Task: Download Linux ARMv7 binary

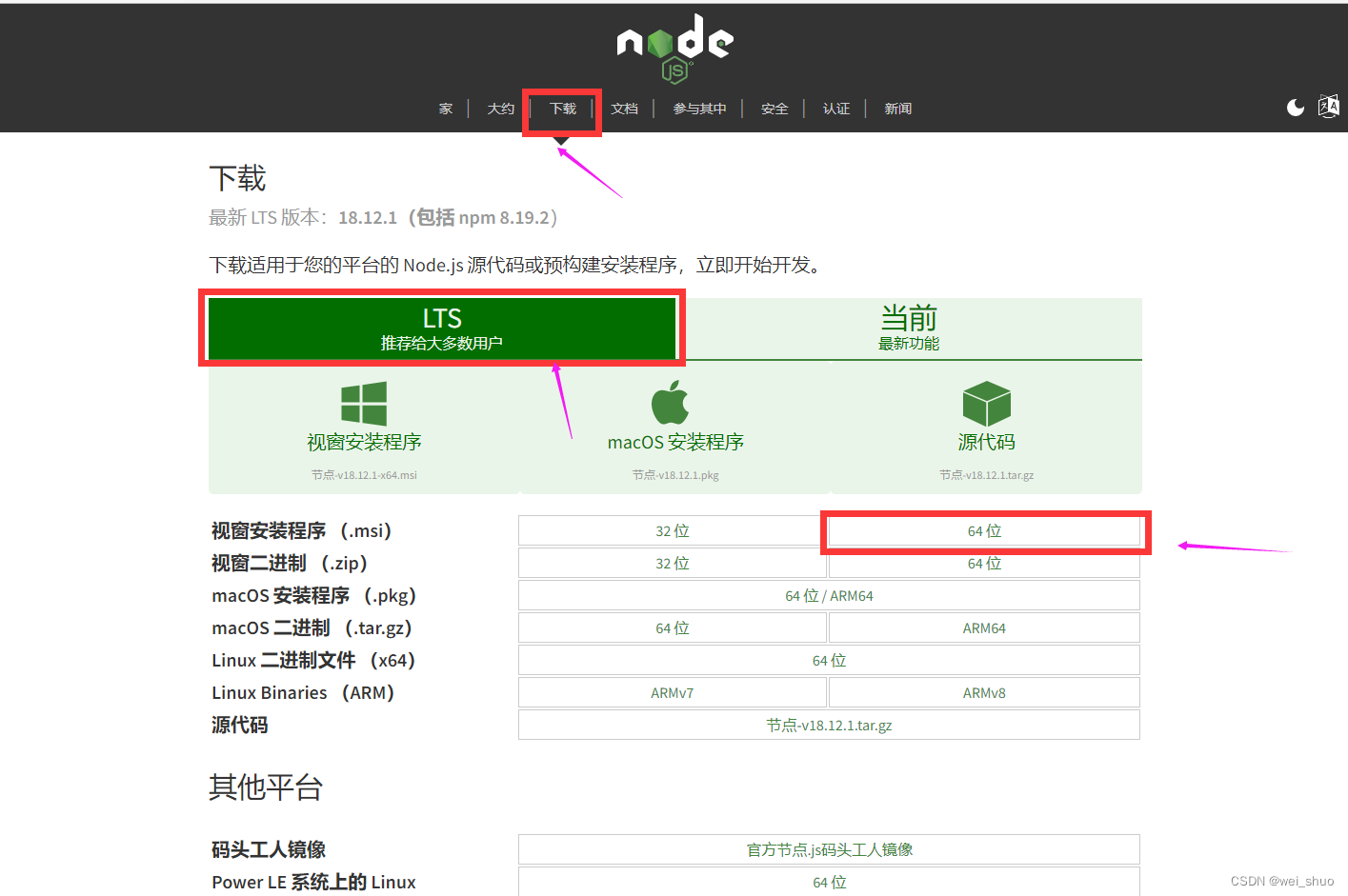Action: tap(673, 693)
